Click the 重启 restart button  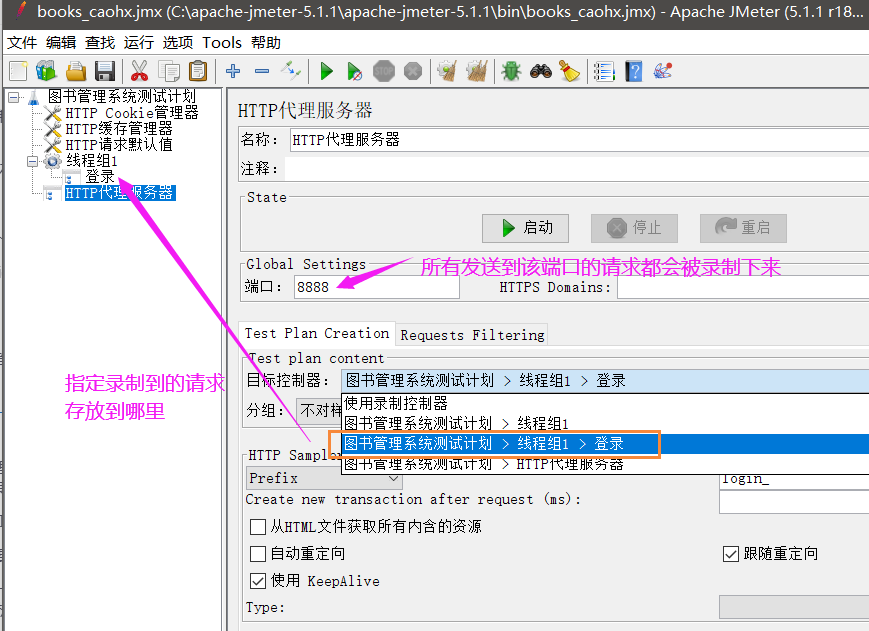[743, 228]
